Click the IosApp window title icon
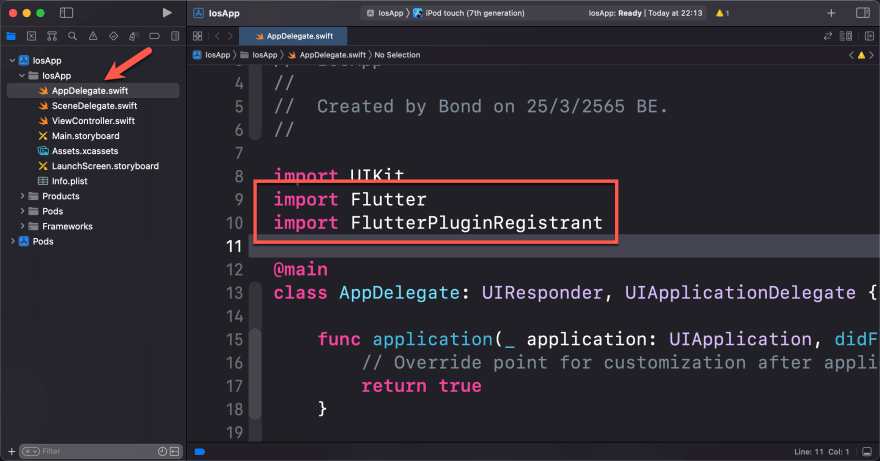 point(198,13)
